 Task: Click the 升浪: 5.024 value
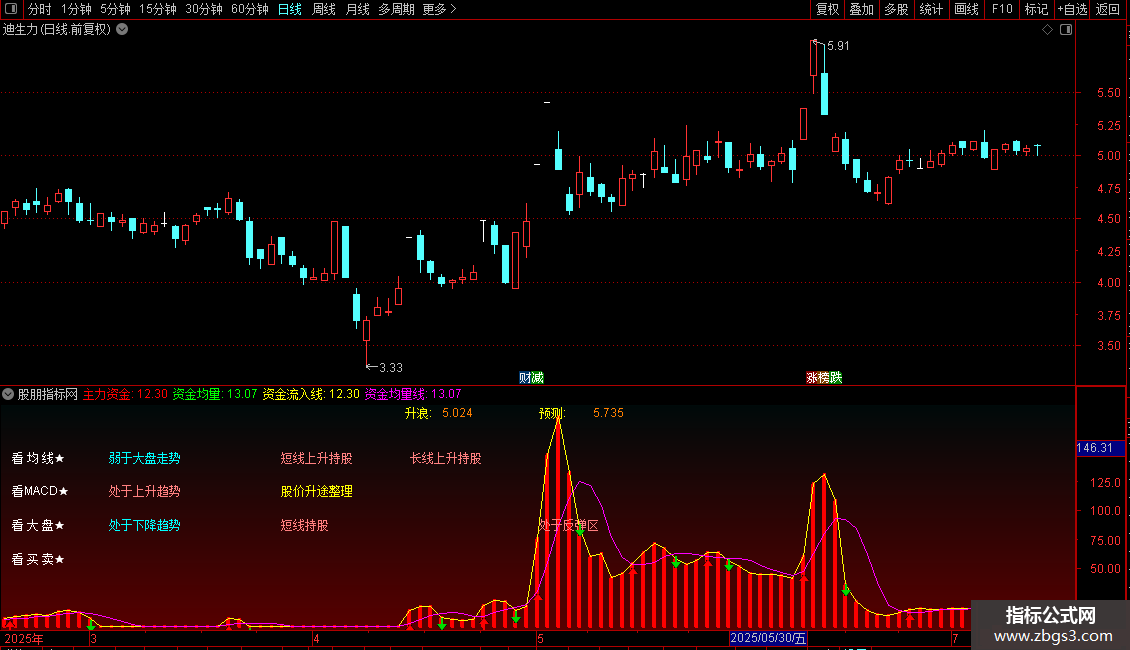click(438, 413)
